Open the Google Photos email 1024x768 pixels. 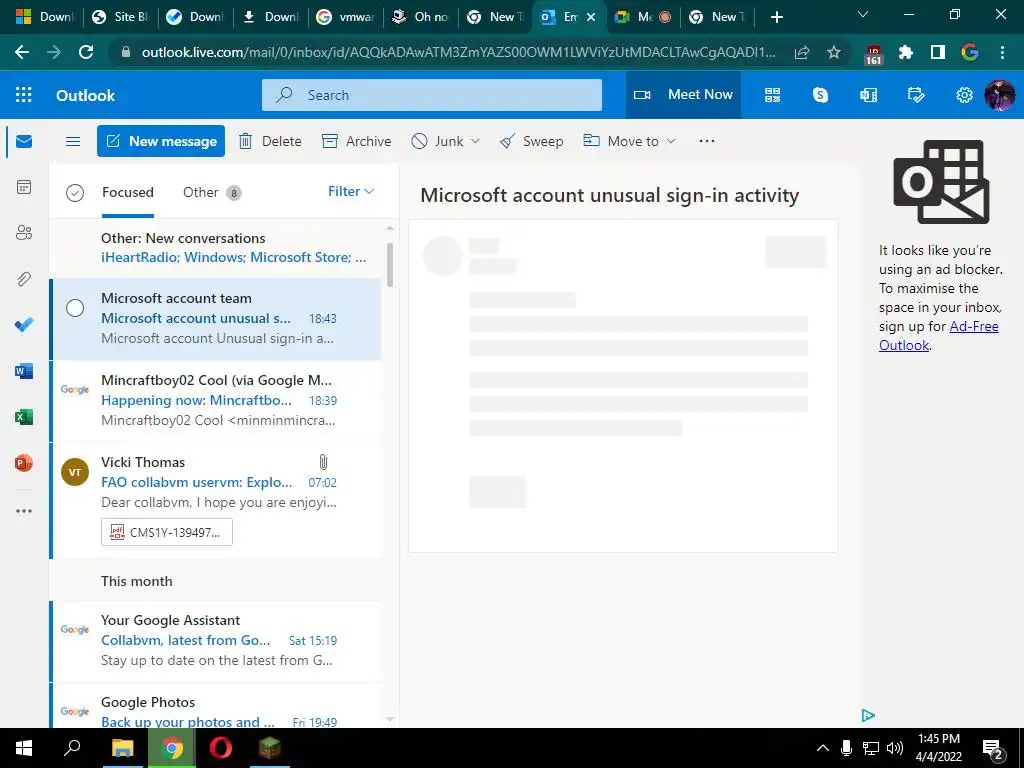216,707
